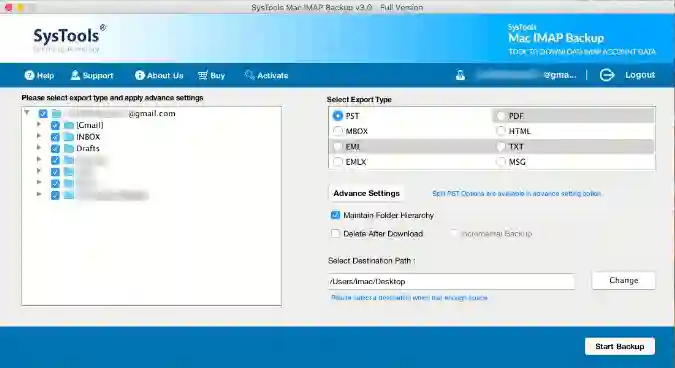Select the TXT export type

click(501, 147)
